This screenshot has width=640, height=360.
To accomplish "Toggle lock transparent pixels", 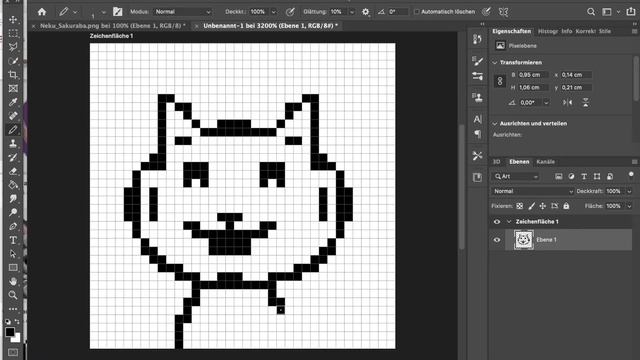I will [520, 206].
